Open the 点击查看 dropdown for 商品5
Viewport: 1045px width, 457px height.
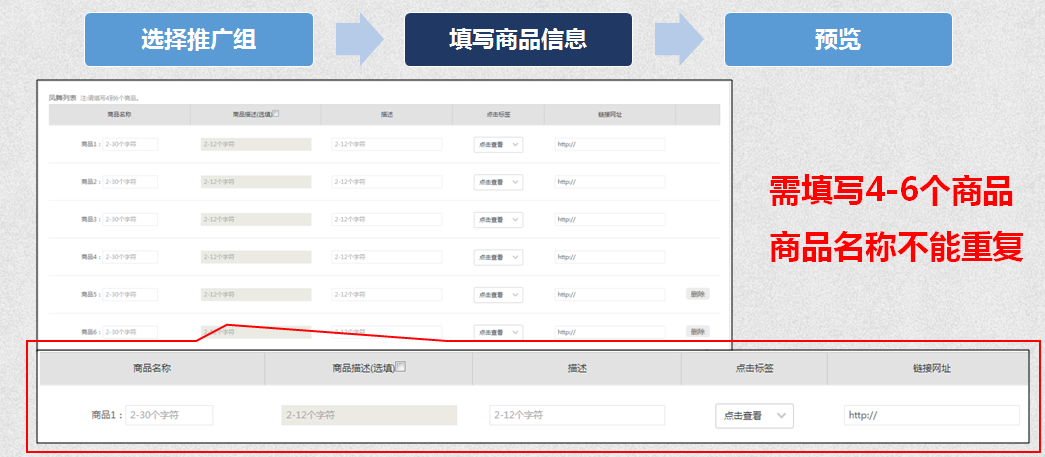[x=498, y=295]
